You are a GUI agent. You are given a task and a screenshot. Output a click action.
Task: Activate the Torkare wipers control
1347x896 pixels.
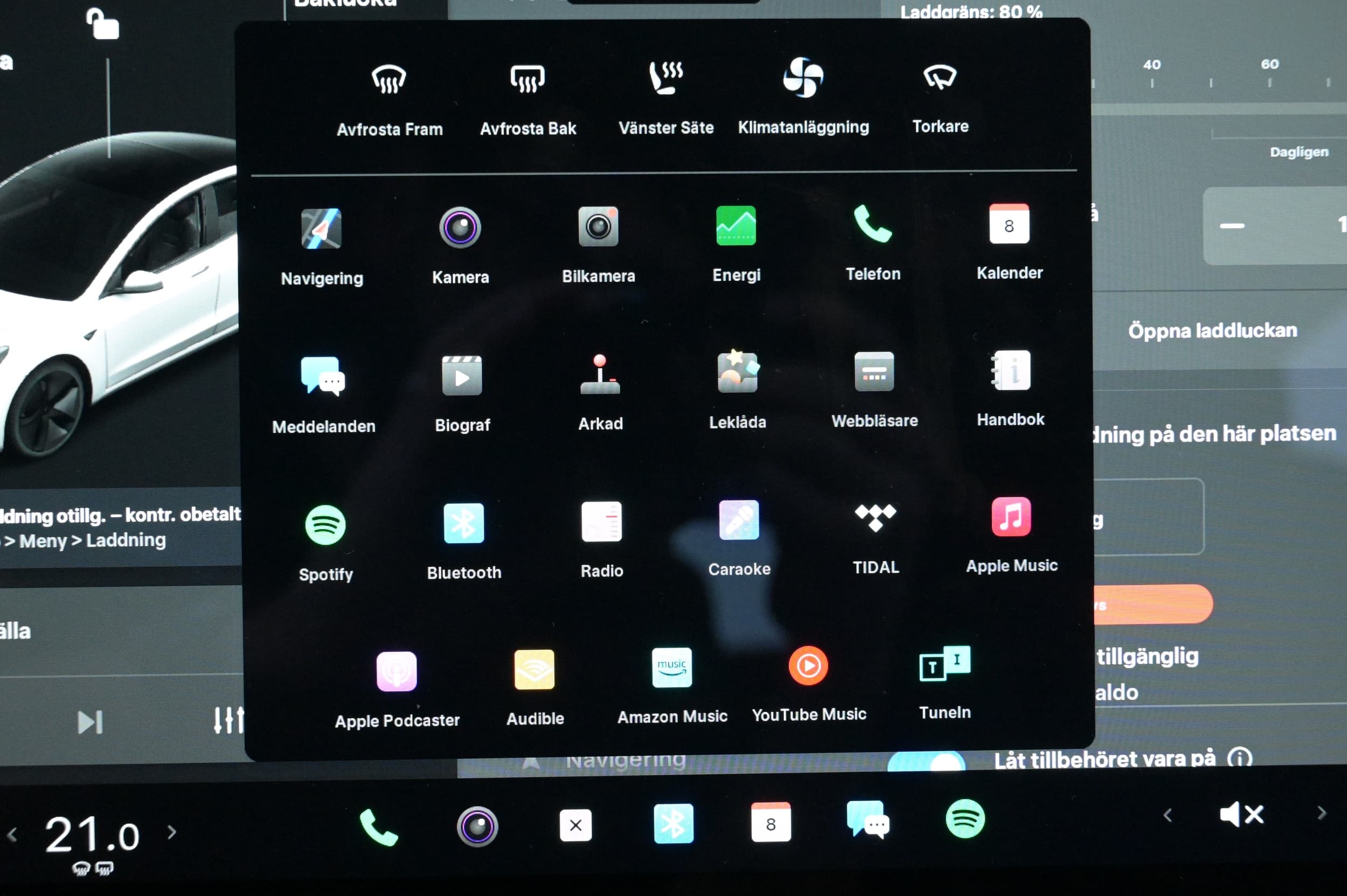pyautogui.click(x=940, y=96)
